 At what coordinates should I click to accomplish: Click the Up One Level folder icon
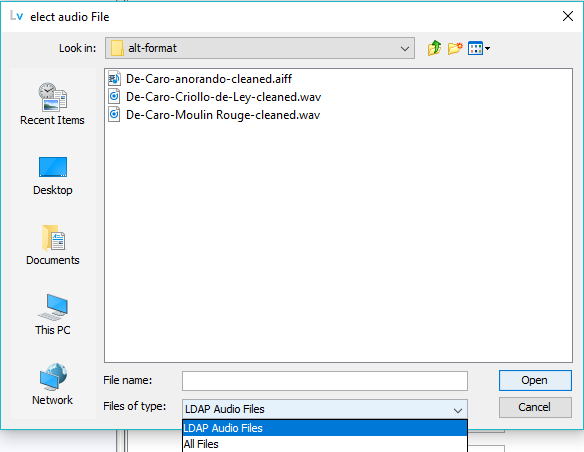pyautogui.click(x=434, y=48)
